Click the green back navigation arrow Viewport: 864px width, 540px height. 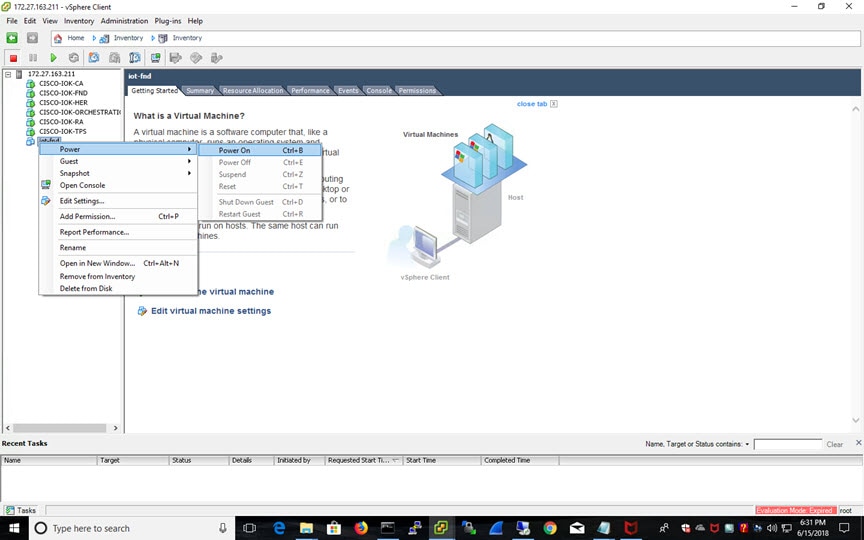click(12, 37)
